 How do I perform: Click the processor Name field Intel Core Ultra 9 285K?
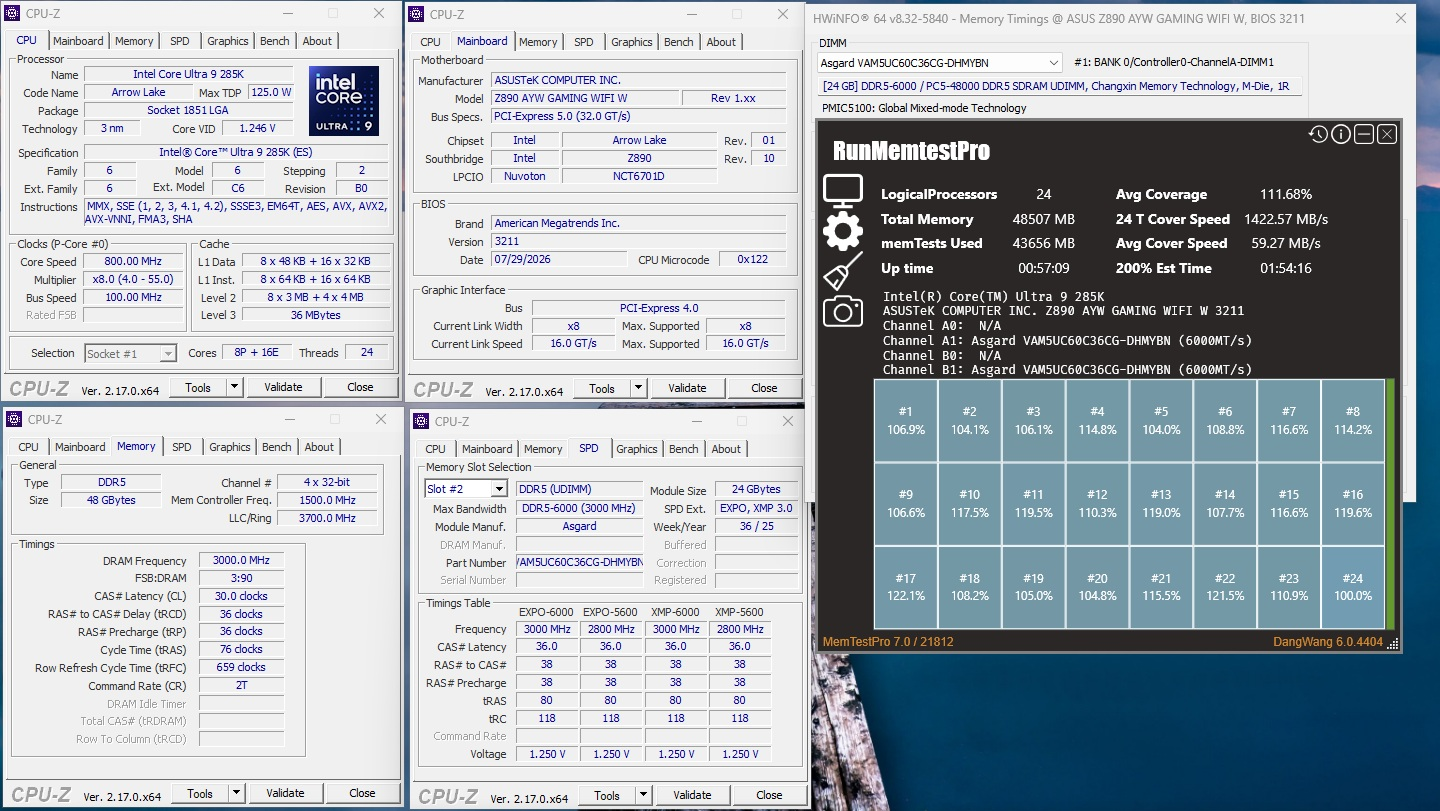click(x=188, y=75)
